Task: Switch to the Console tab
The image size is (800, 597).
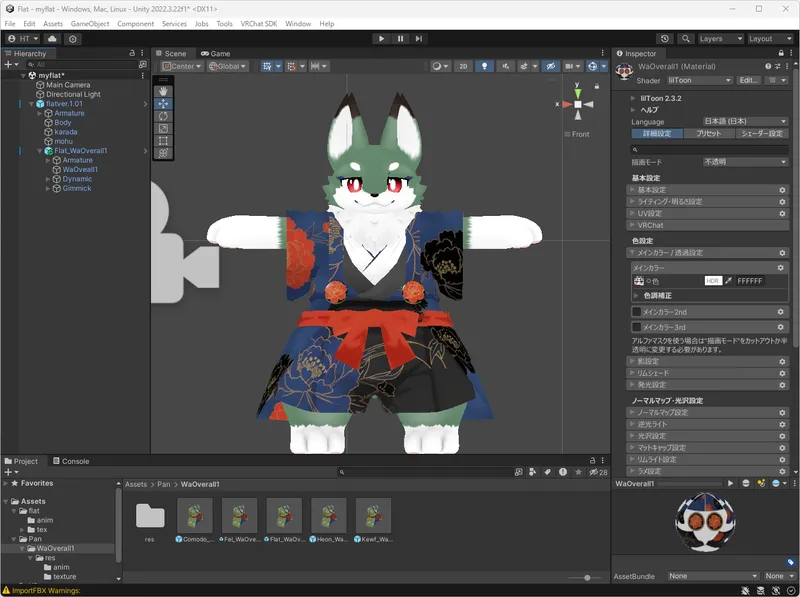Action: coord(71,461)
